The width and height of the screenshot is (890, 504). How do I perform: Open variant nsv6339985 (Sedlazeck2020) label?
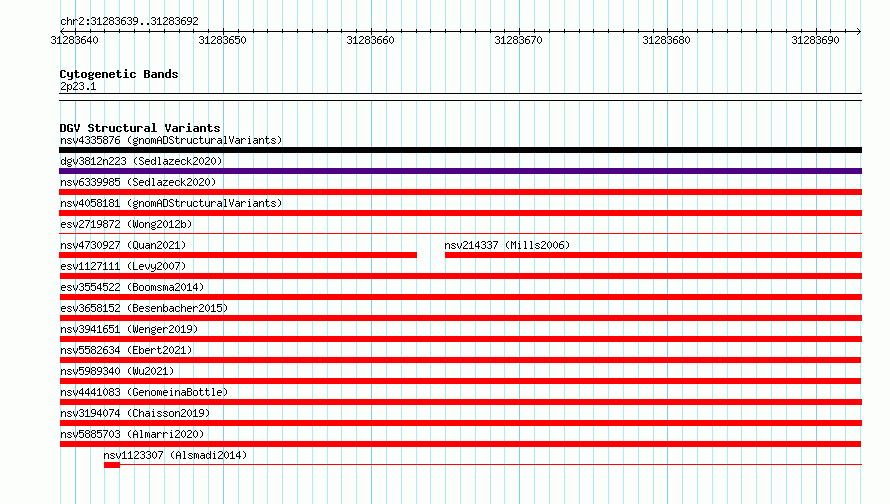tap(138, 182)
